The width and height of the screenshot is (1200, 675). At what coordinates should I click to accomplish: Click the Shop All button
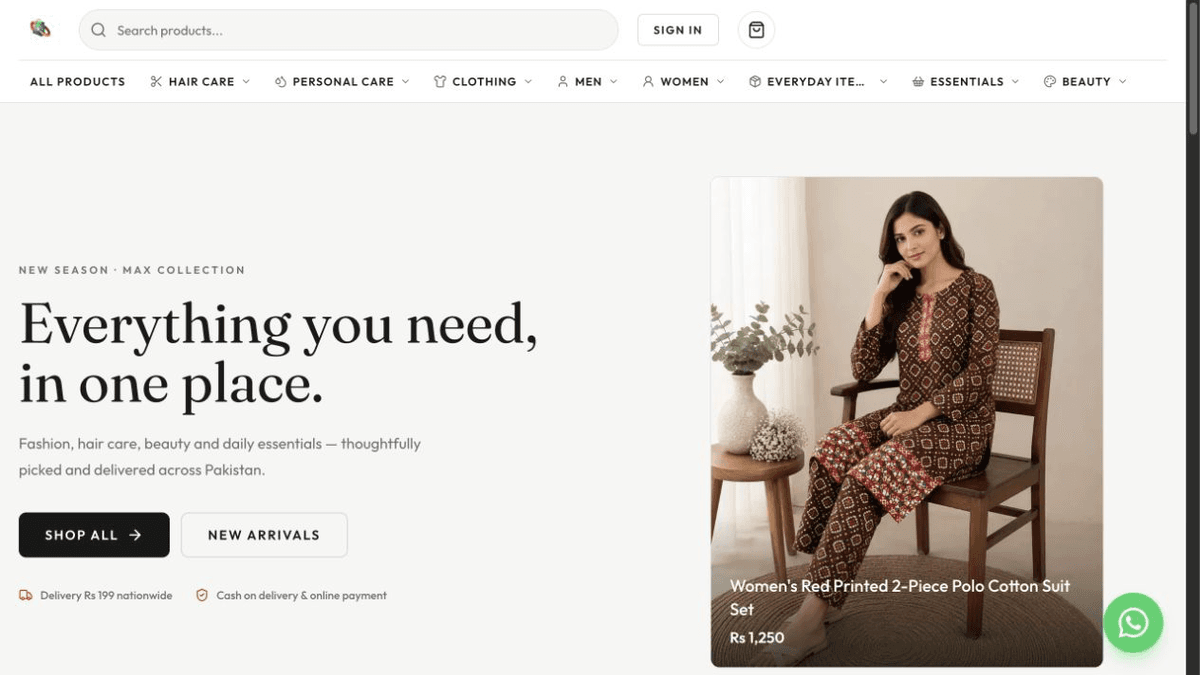(x=94, y=535)
